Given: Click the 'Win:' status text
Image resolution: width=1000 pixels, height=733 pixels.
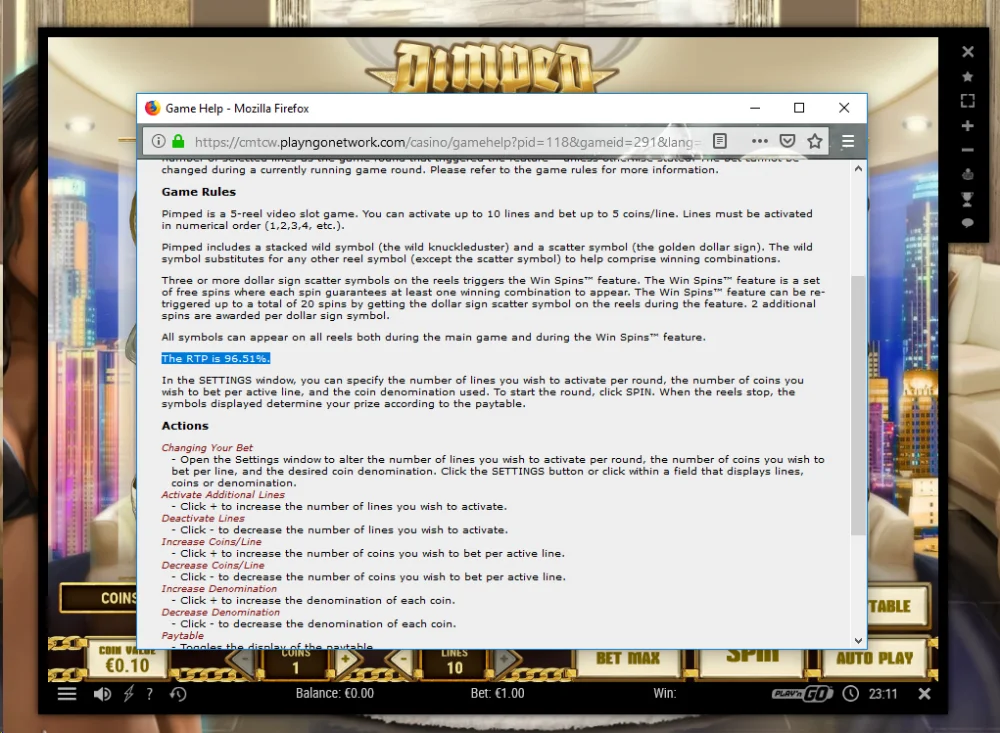Looking at the screenshot, I should (x=665, y=693).
